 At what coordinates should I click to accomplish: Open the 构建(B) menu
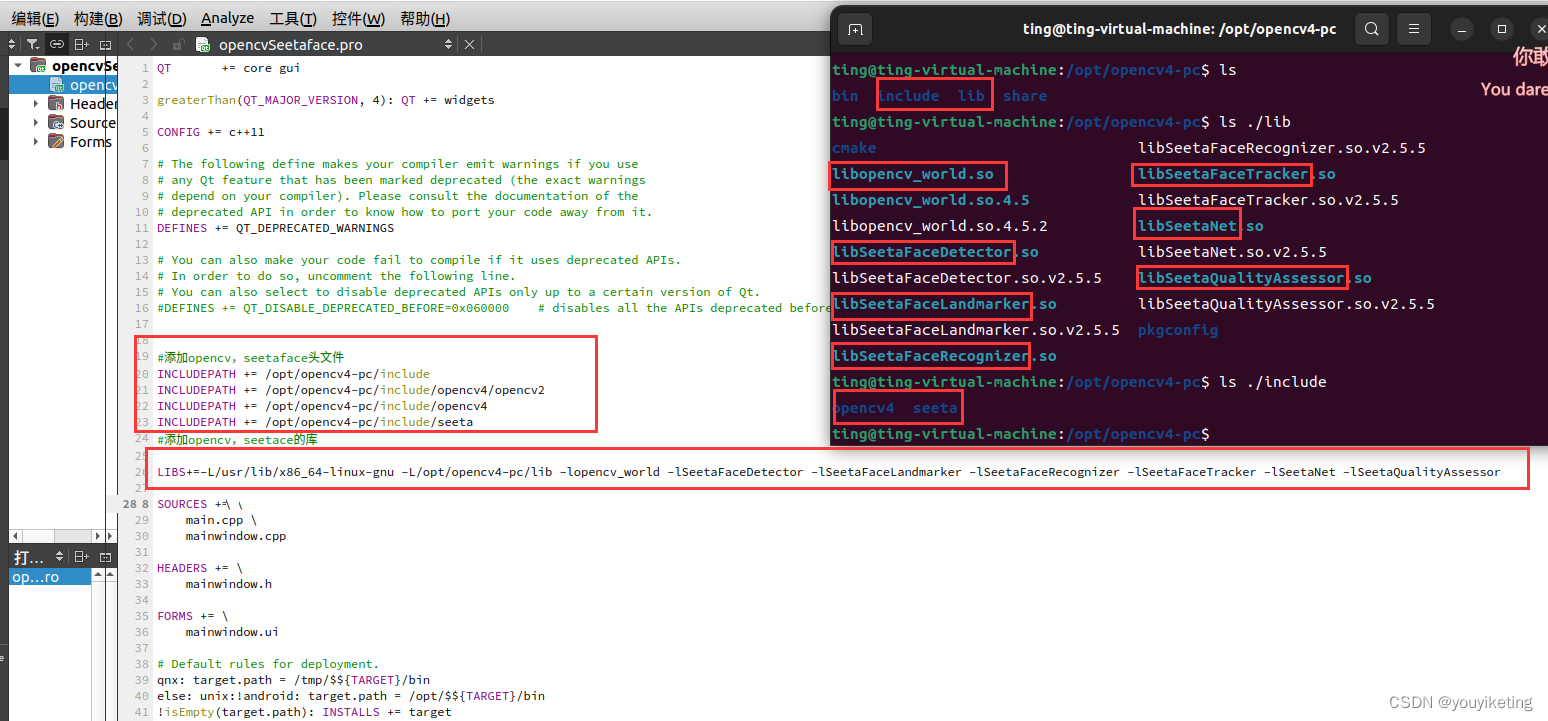[98, 18]
